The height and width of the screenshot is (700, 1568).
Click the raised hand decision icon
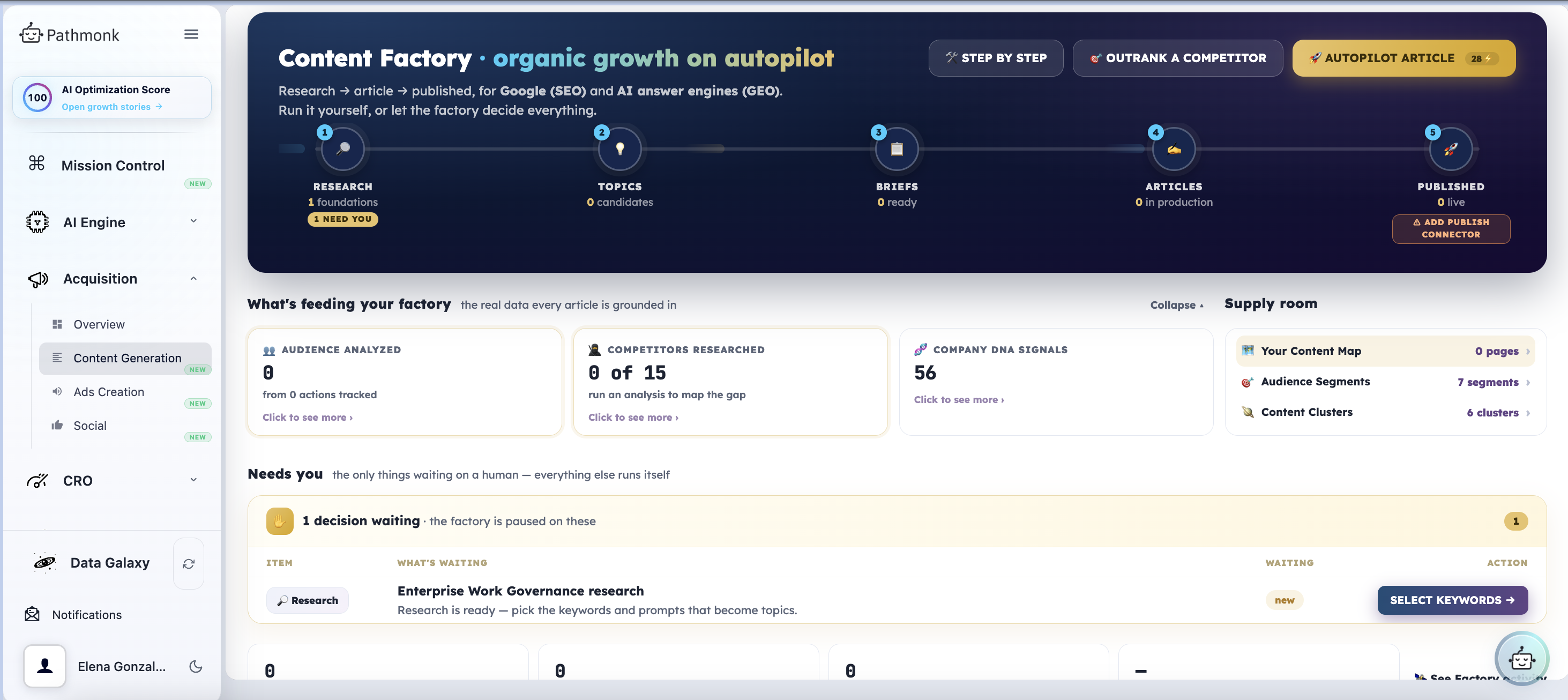coord(280,521)
